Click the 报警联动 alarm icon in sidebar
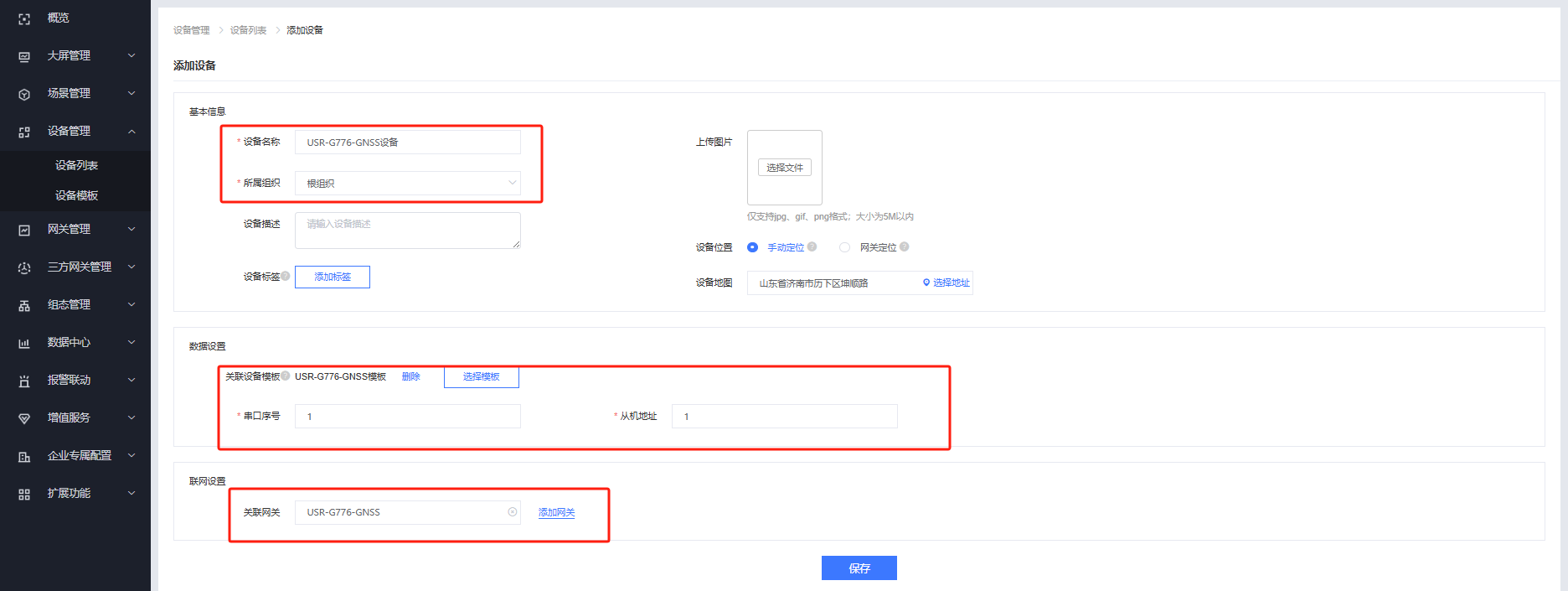This screenshot has height=591, width=1568. click(24, 381)
